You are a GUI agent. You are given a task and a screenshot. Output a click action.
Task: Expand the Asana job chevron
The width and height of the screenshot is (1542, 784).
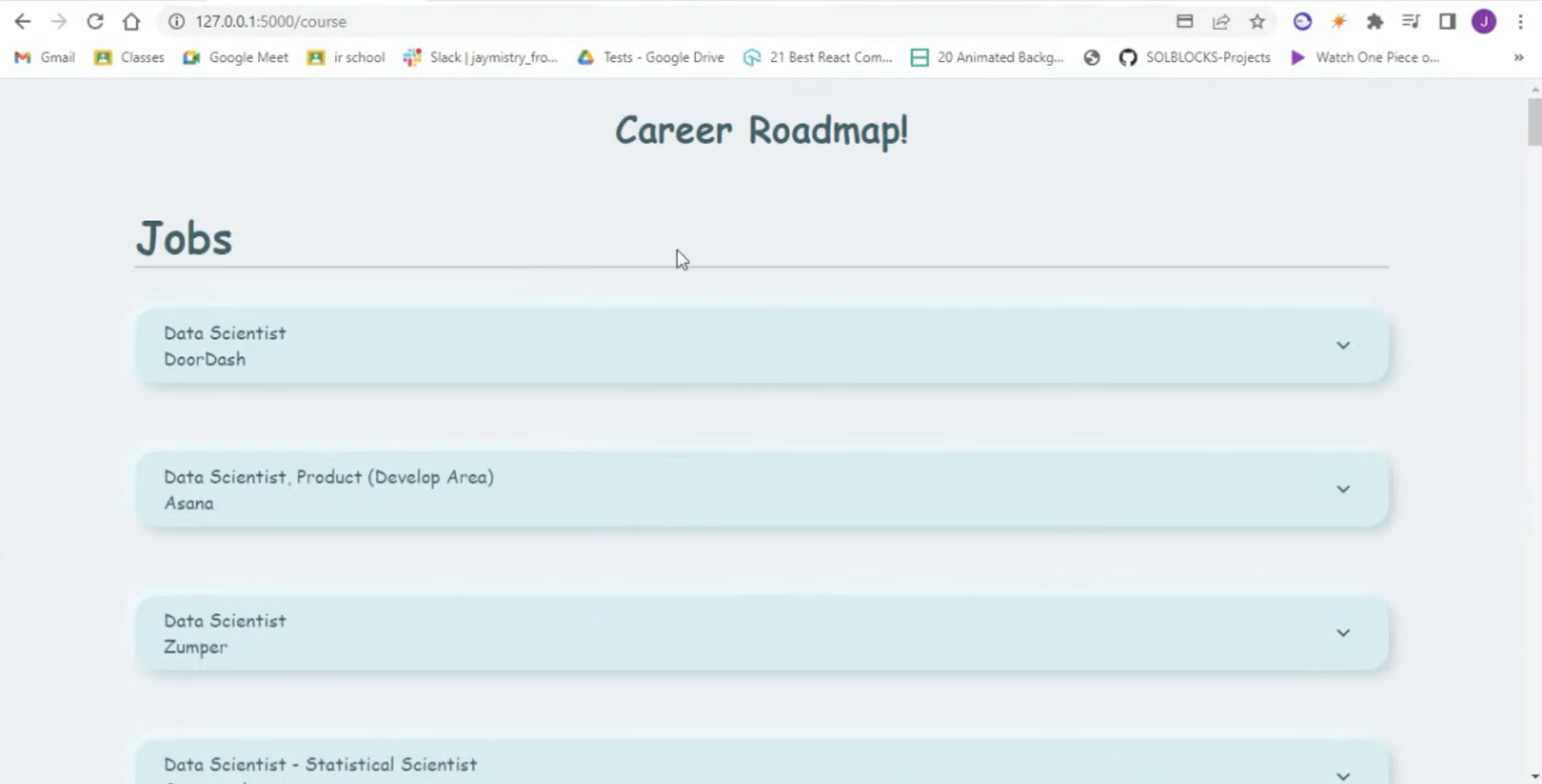(1342, 490)
